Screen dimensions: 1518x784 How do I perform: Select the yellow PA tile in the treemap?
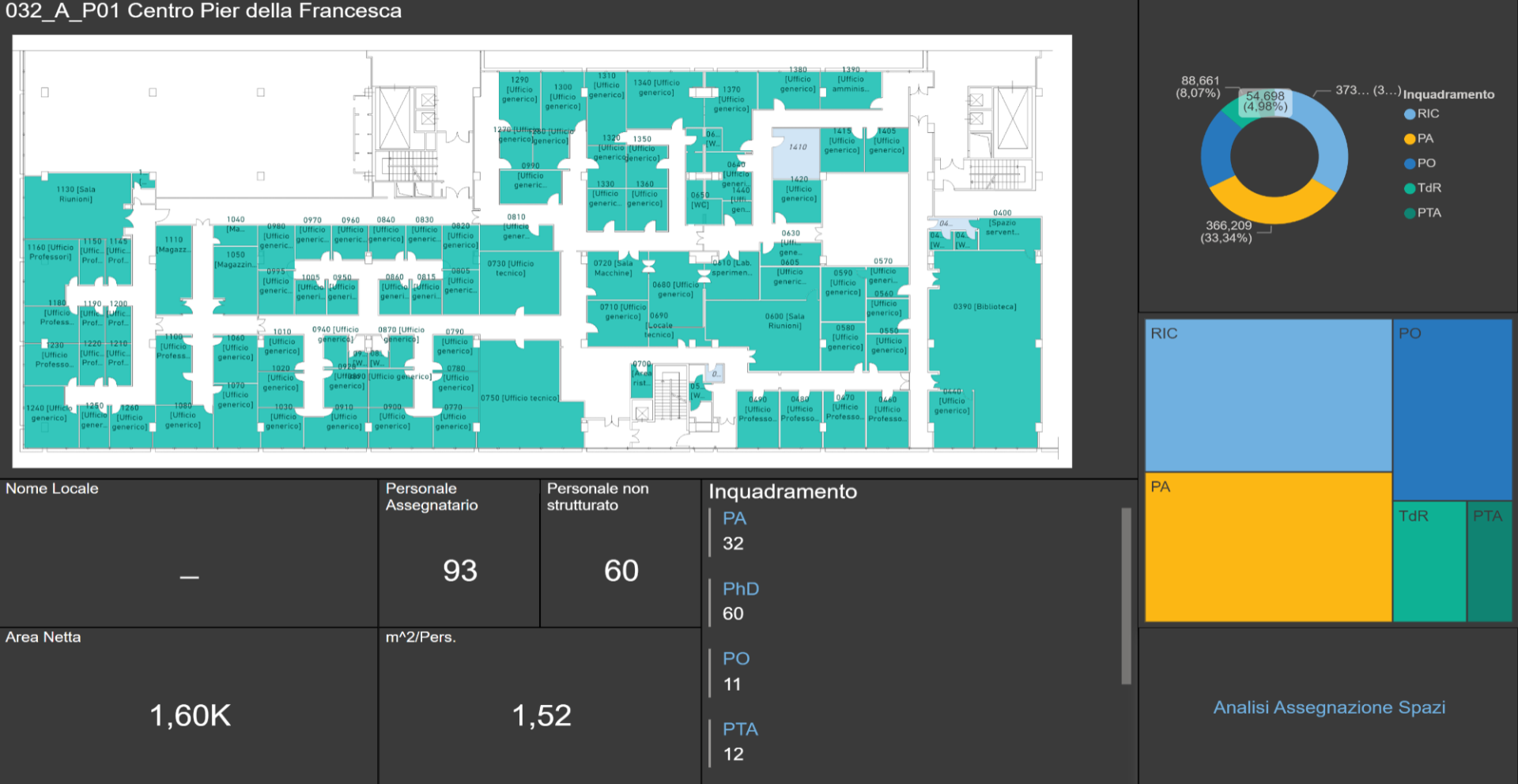click(x=1267, y=547)
